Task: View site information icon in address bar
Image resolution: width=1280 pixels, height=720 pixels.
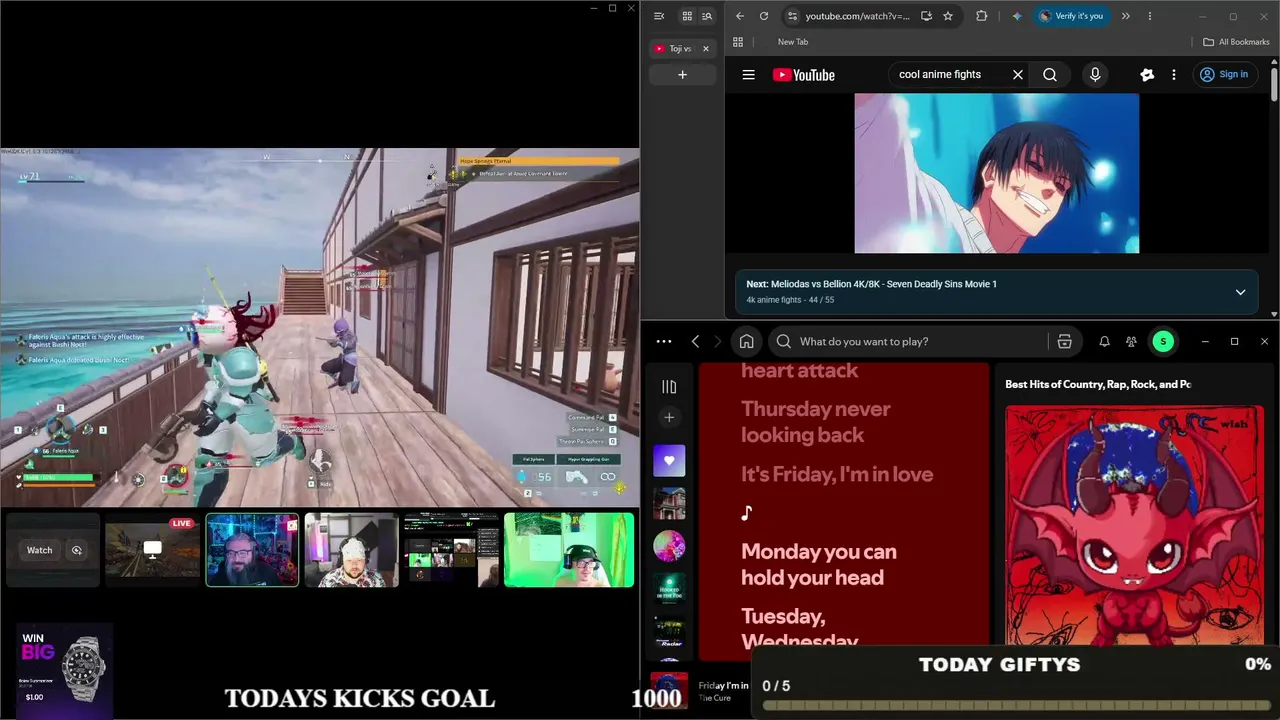Action: click(792, 16)
